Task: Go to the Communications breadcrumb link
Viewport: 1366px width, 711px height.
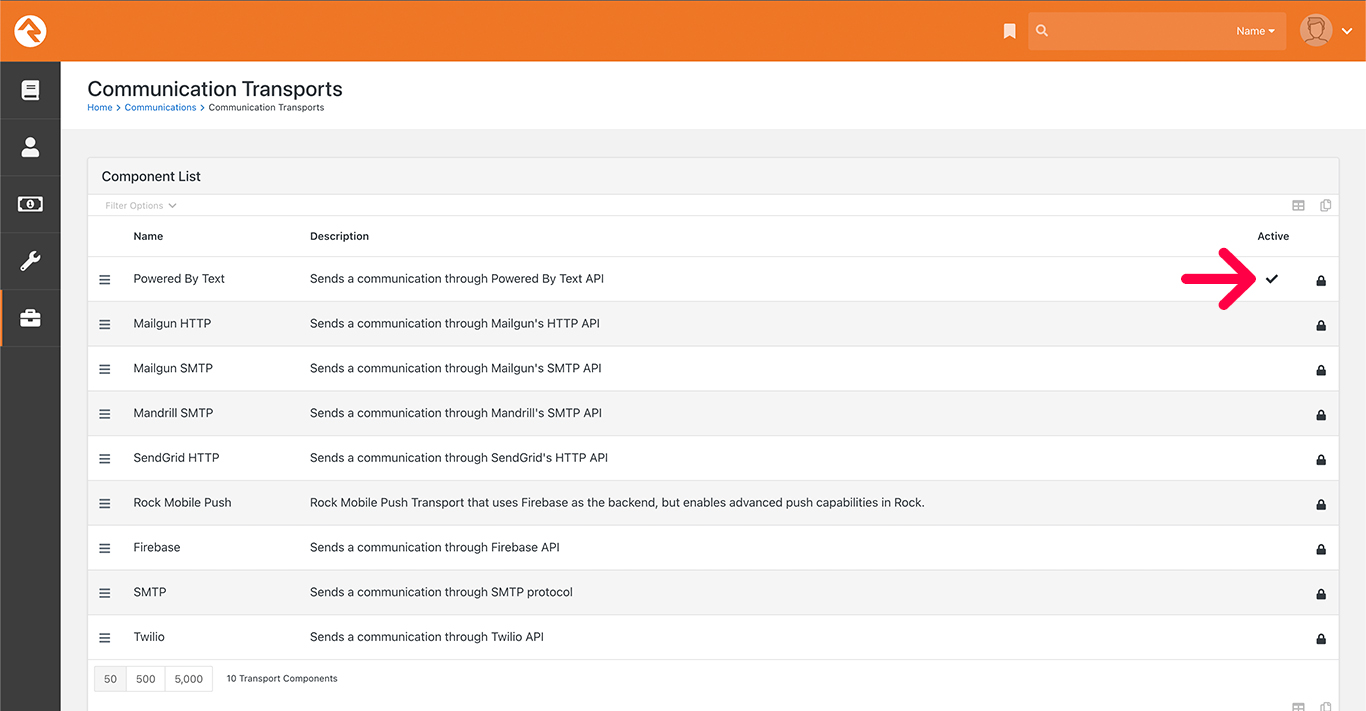Action: pyautogui.click(x=160, y=107)
